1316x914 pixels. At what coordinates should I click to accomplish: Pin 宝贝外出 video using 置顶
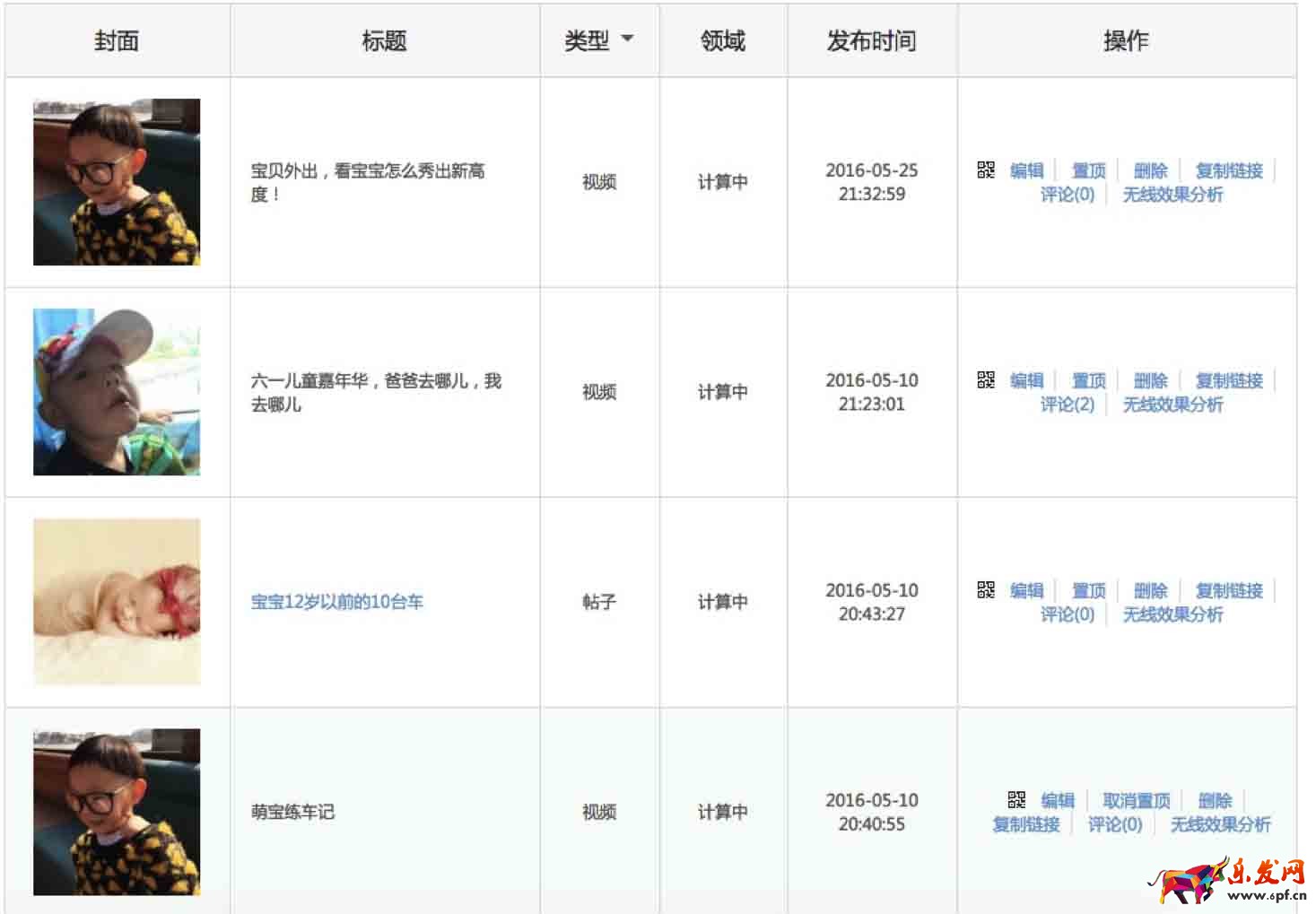tap(1088, 170)
